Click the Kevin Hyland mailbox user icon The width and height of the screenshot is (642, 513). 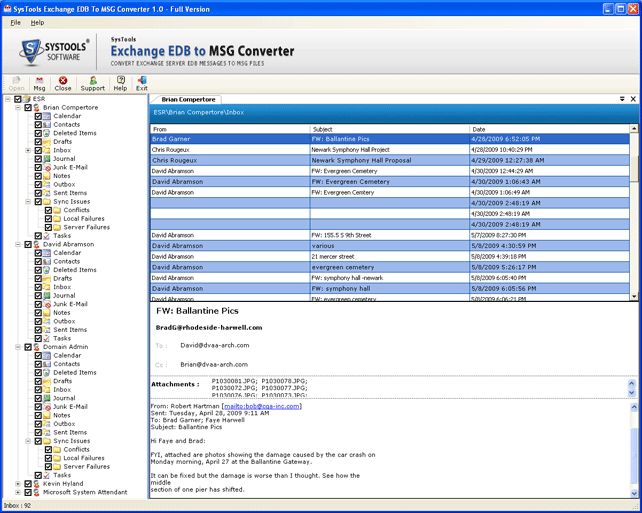click(37, 484)
